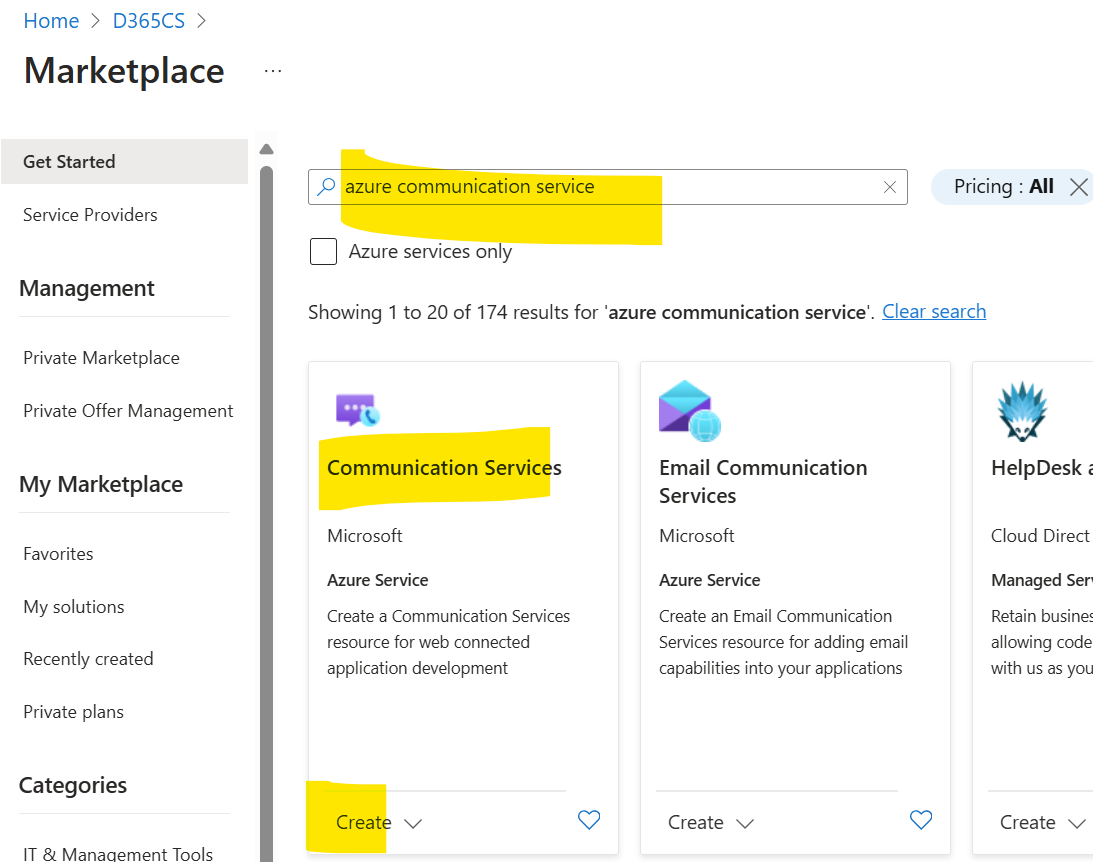Click 'Create a Communication Services resource' description
The height and width of the screenshot is (862, 1093).
pos(448,642)
